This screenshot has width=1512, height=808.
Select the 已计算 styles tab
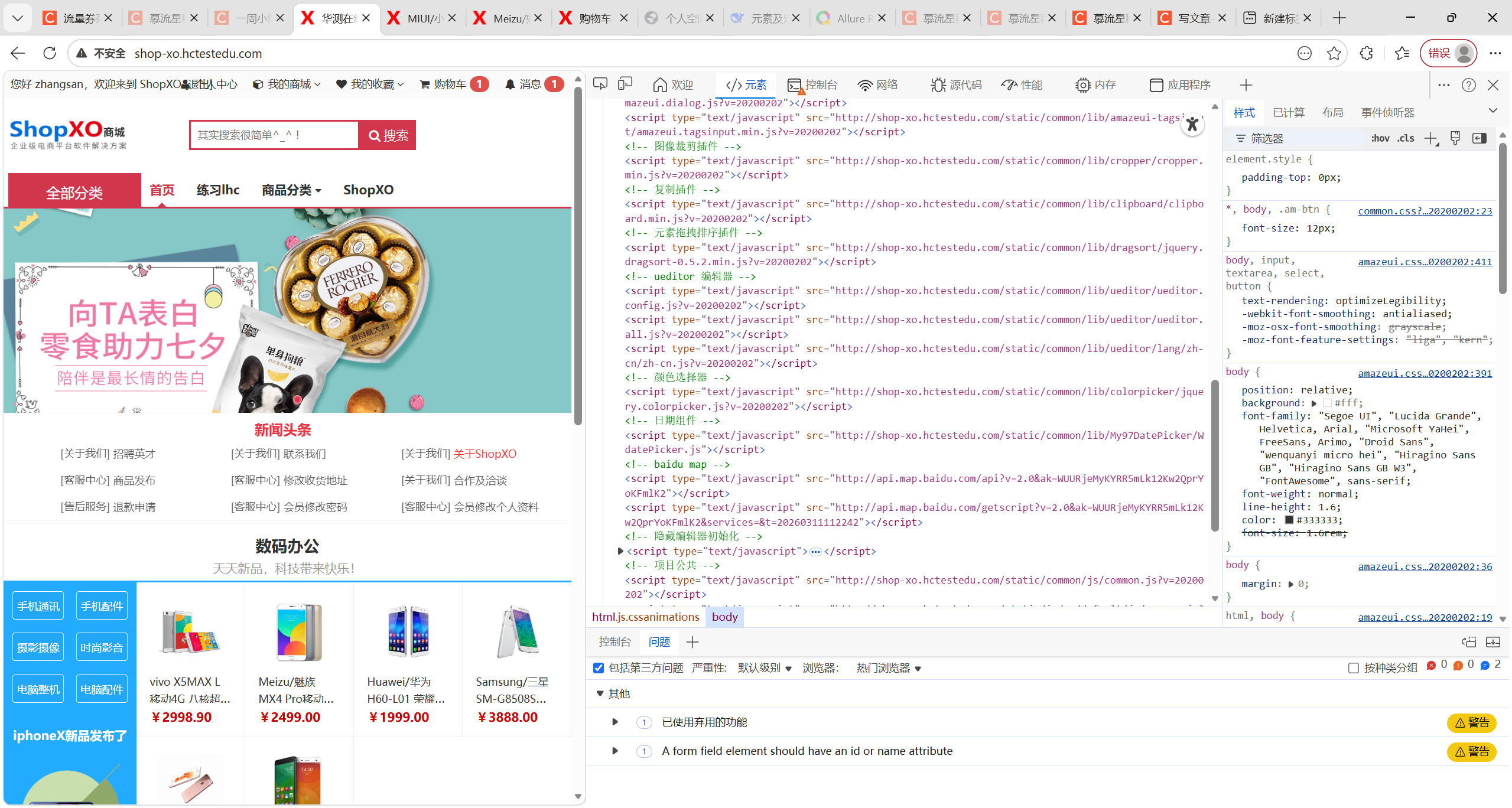1288,112
